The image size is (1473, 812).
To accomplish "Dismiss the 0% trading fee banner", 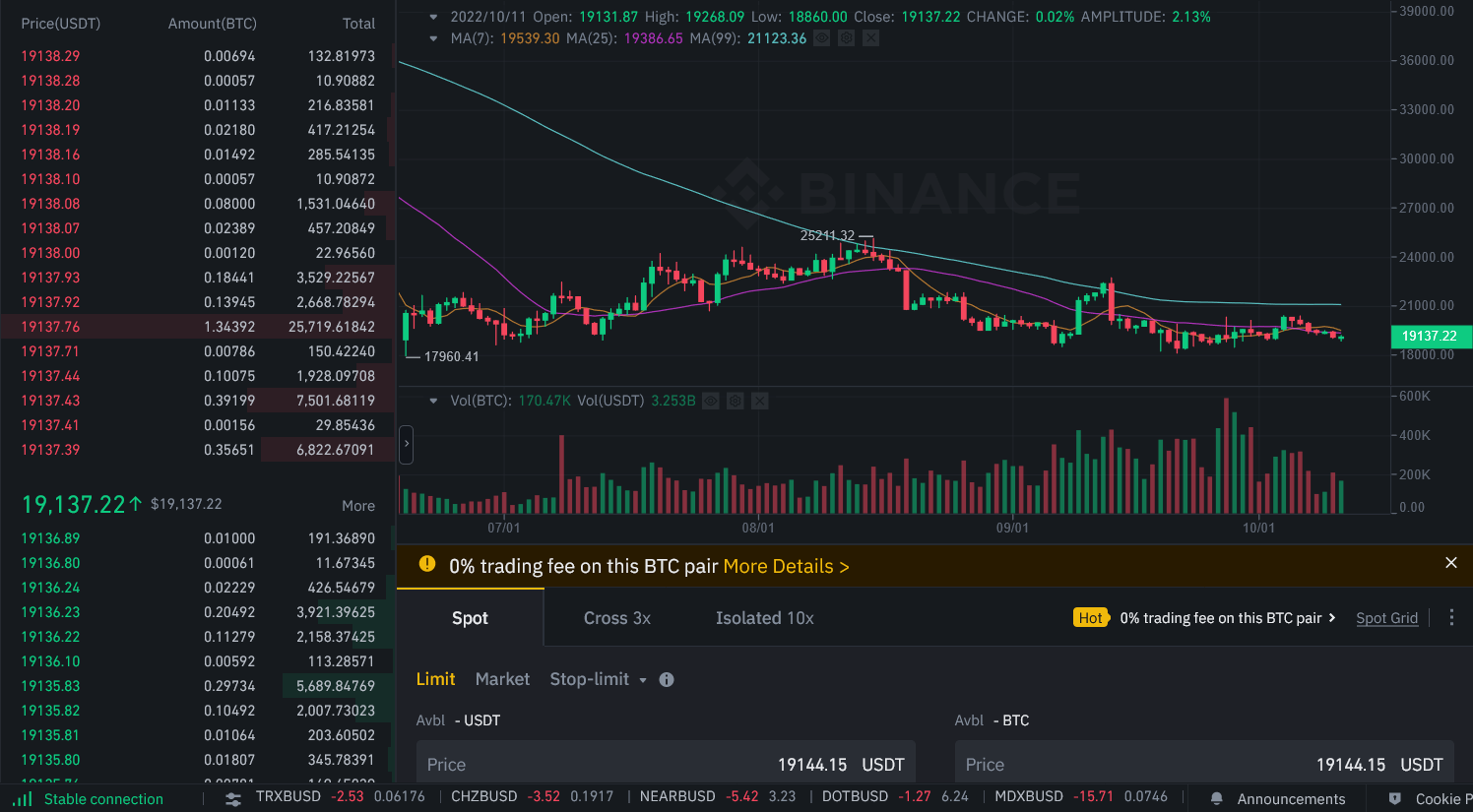I will coord(1450,563).
